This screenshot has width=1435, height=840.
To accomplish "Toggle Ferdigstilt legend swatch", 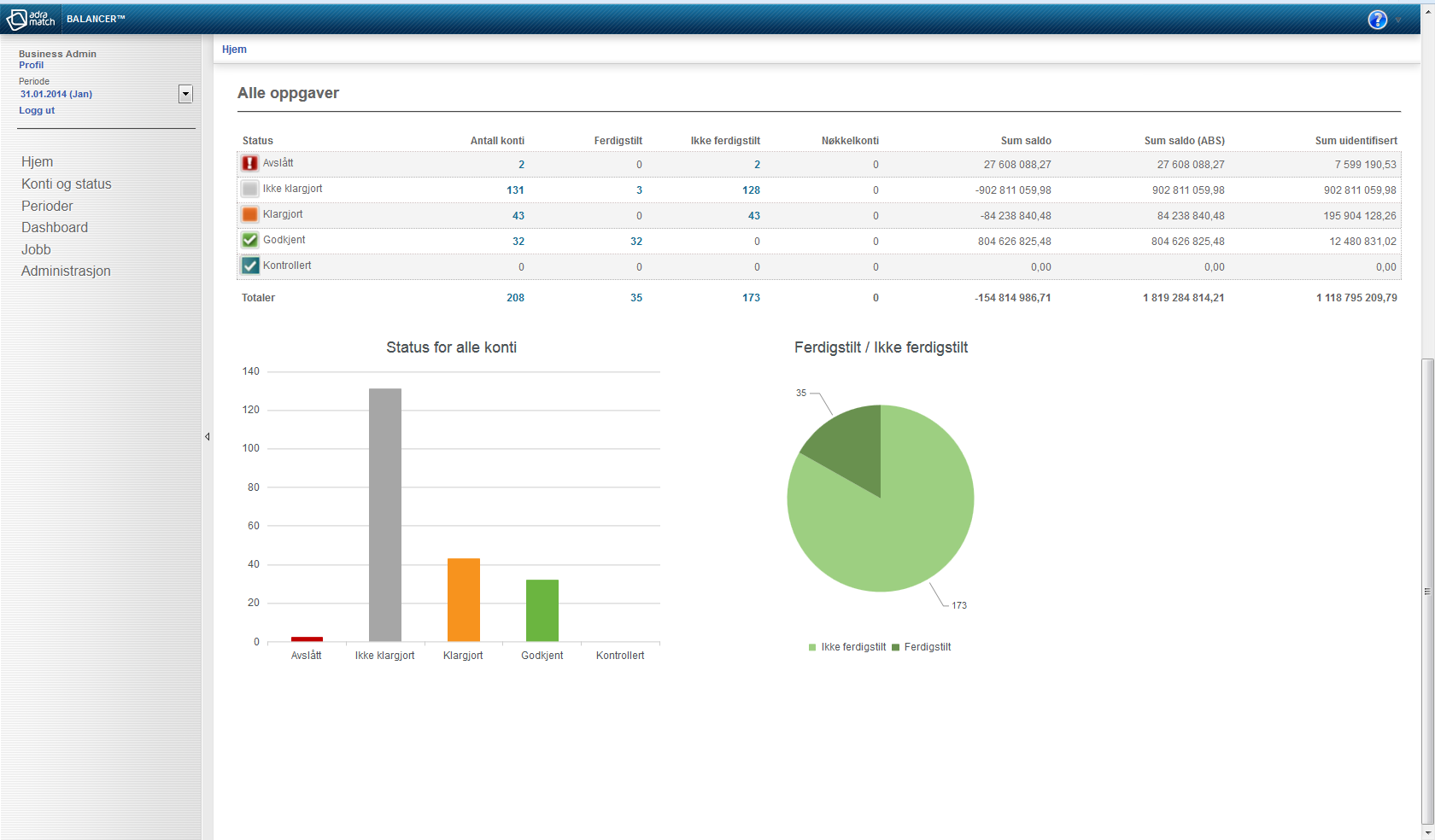I will [895, 647].
